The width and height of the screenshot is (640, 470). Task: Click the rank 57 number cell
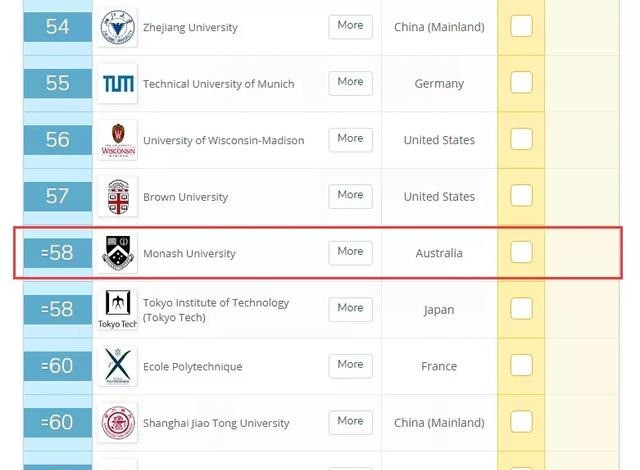point(57,197)
